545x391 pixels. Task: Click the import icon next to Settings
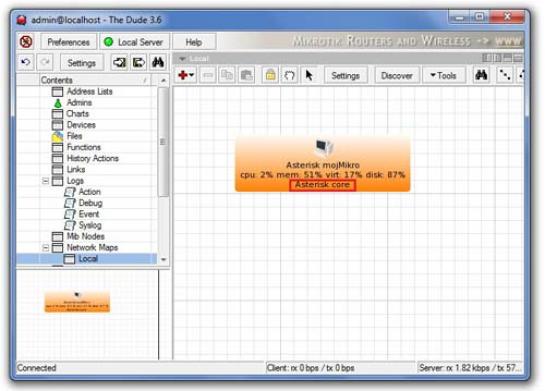[119, 63]
